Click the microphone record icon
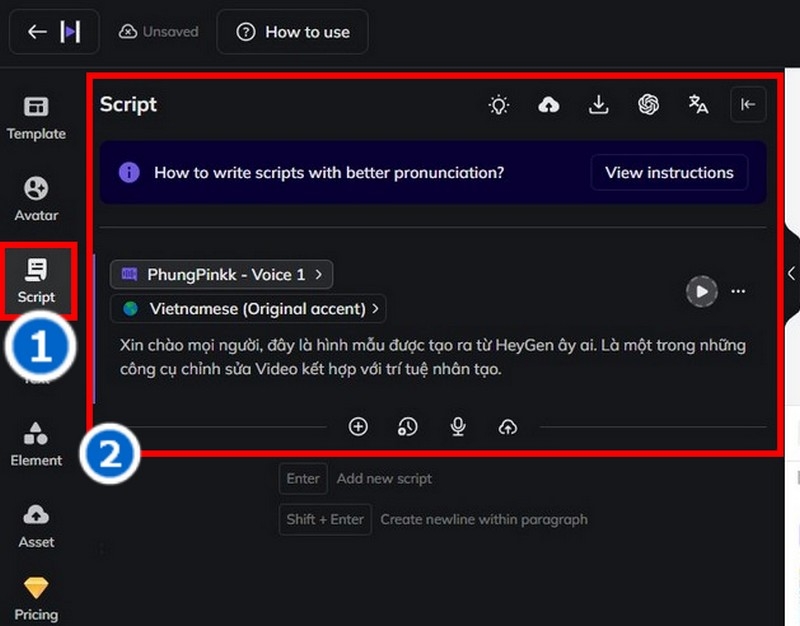This screenshot has width=800, height=626. (x=458, y=427)
